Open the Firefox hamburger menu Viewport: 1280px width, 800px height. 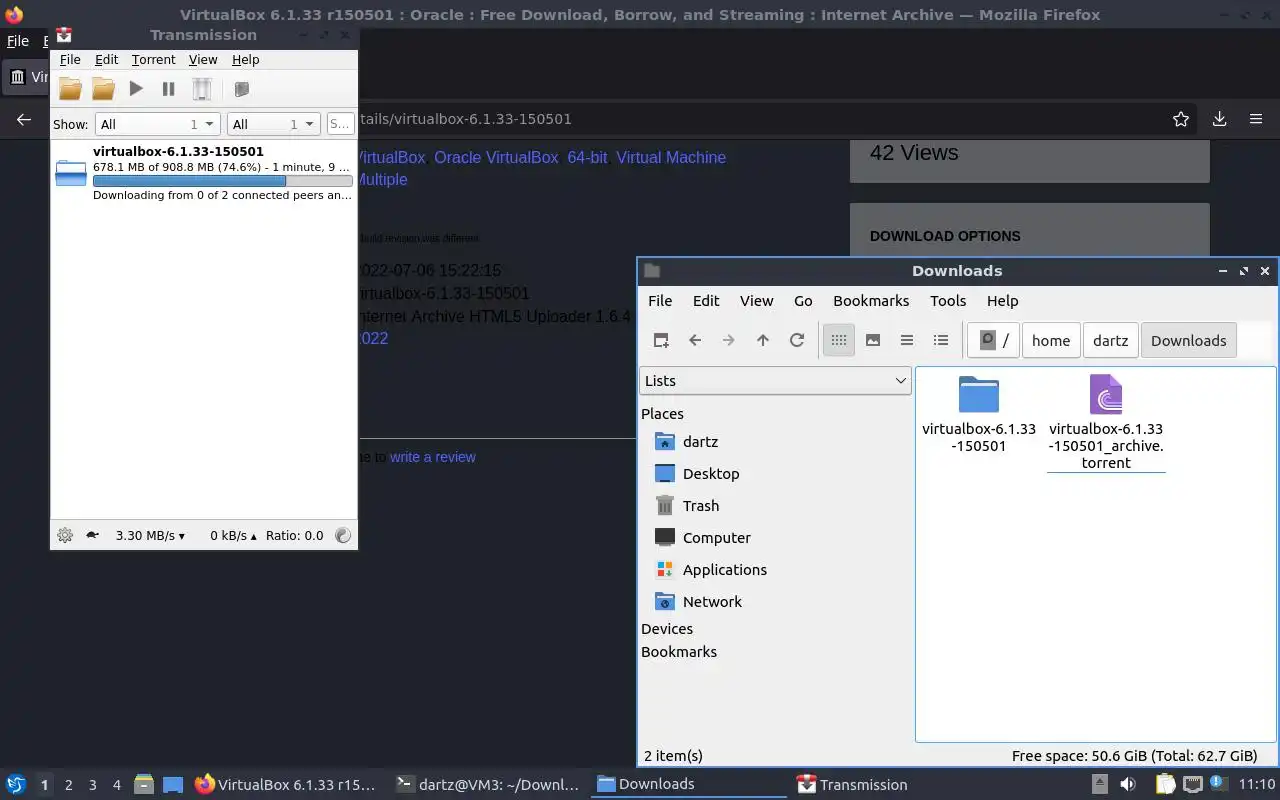(x=1256, y=119)
